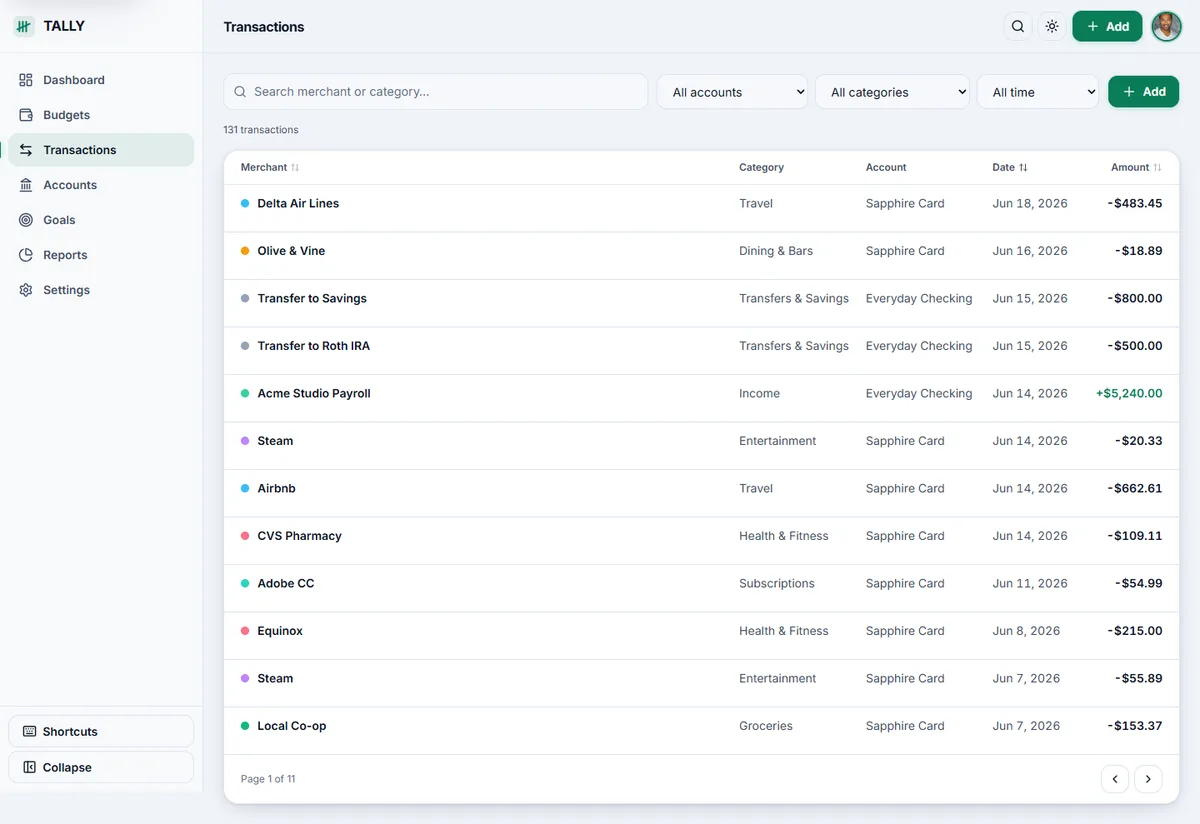This screenshot has height=824, width=1200.
Task: Click the Groceries category cell
Action: coord(766,726)
